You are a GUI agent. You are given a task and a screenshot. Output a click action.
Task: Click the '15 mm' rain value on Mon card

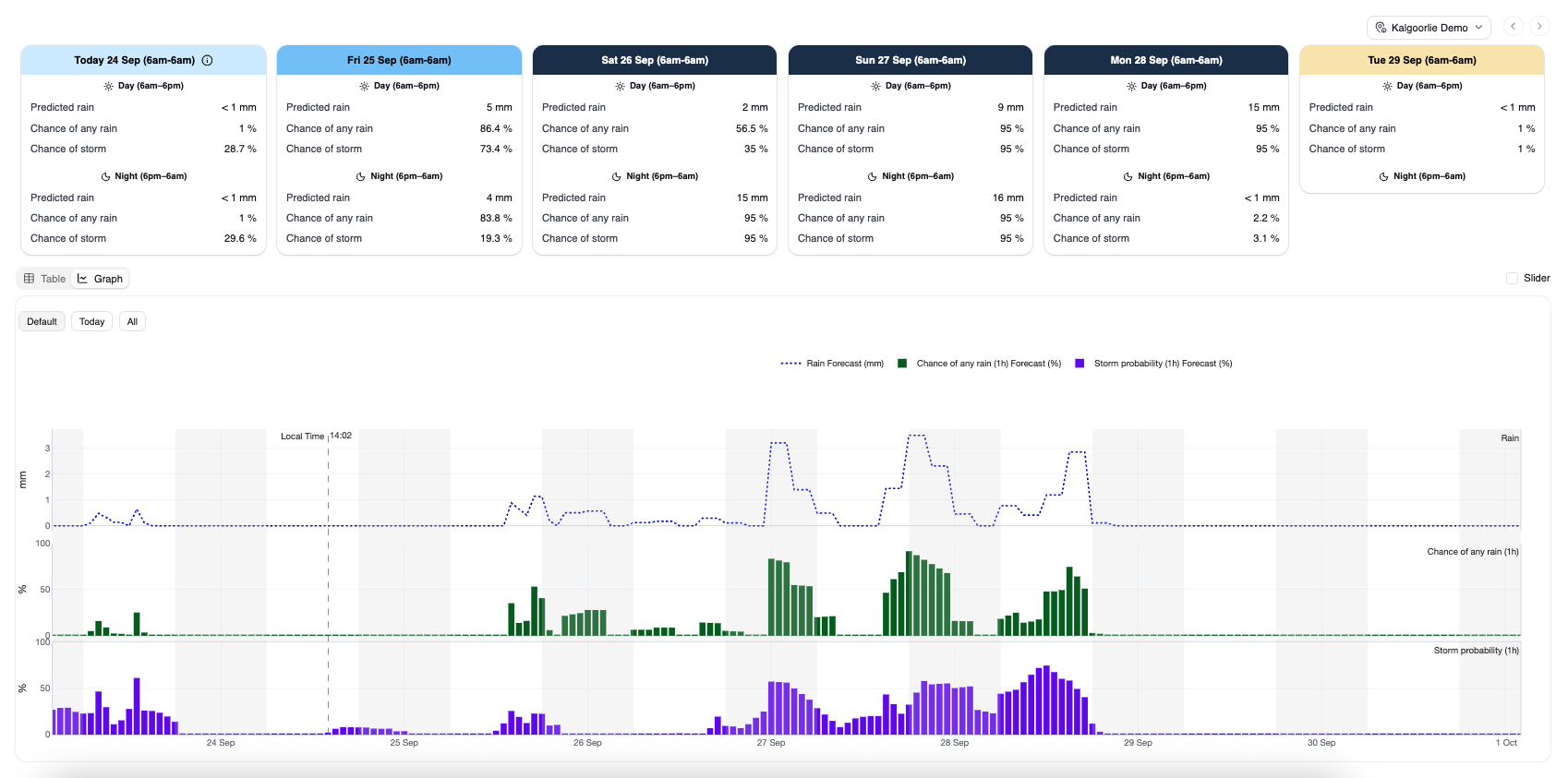(x=1264, y=107)
